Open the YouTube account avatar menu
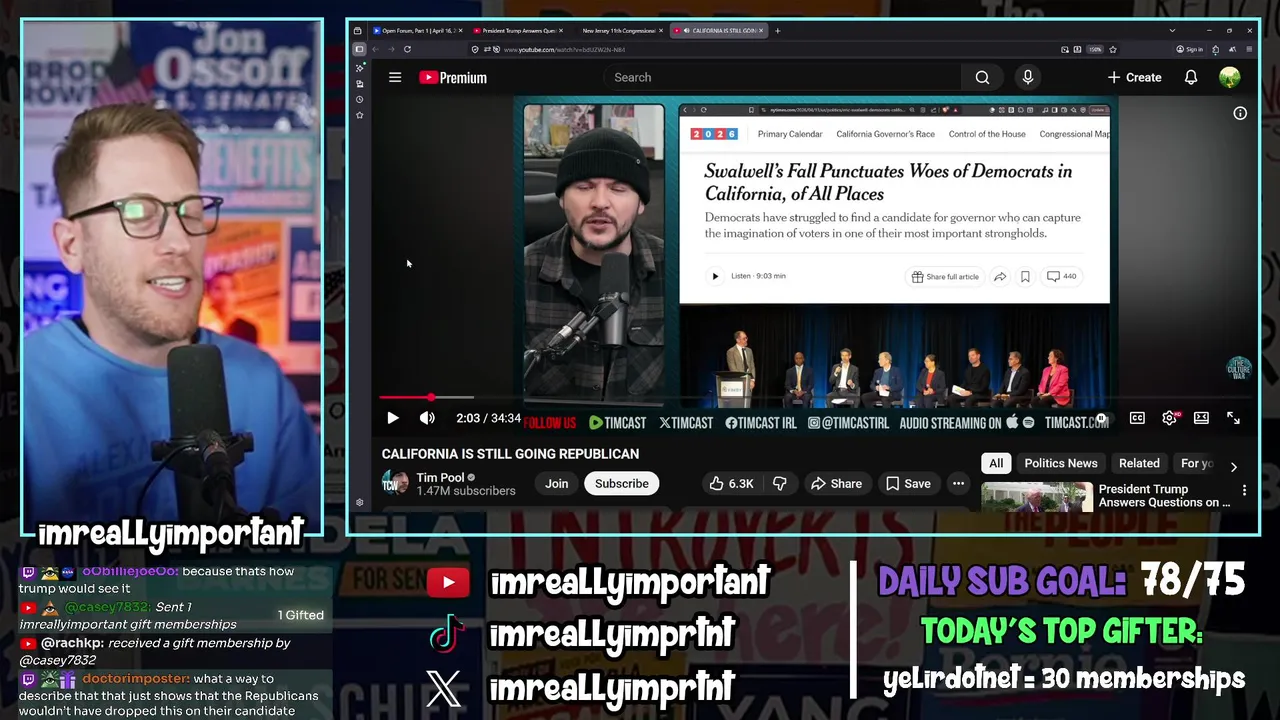This screenshot has height=720, width=1280. coord(1230,77)
